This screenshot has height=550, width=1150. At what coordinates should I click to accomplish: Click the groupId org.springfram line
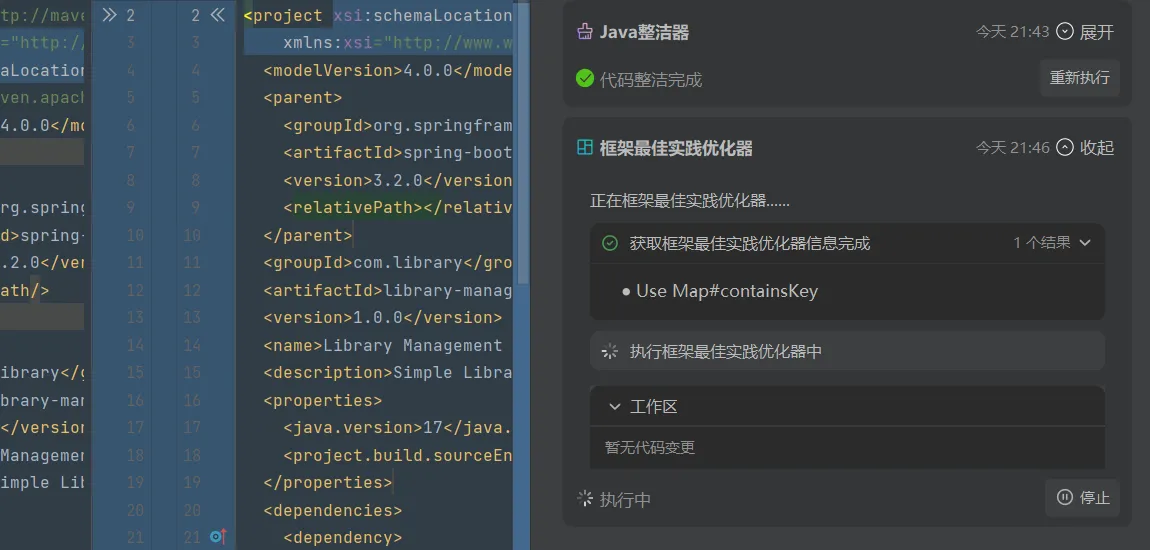coord(398,125)
